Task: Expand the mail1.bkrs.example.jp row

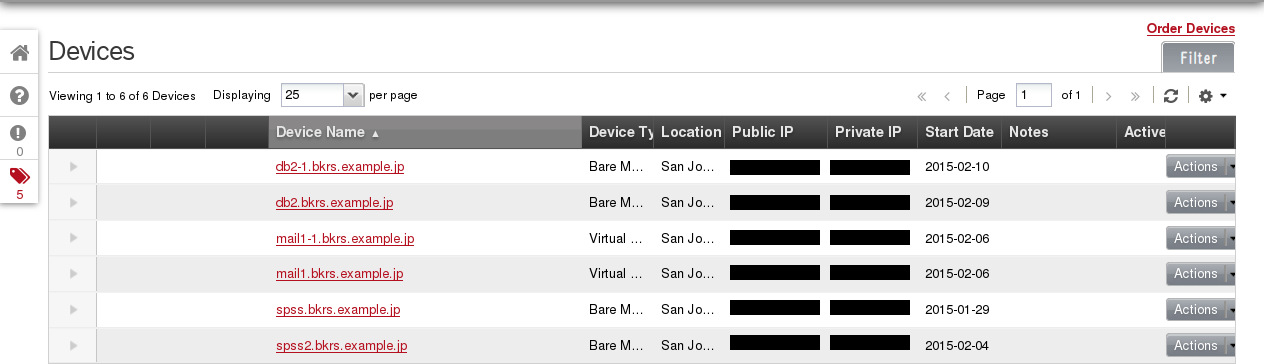Action: pos(73,274)
